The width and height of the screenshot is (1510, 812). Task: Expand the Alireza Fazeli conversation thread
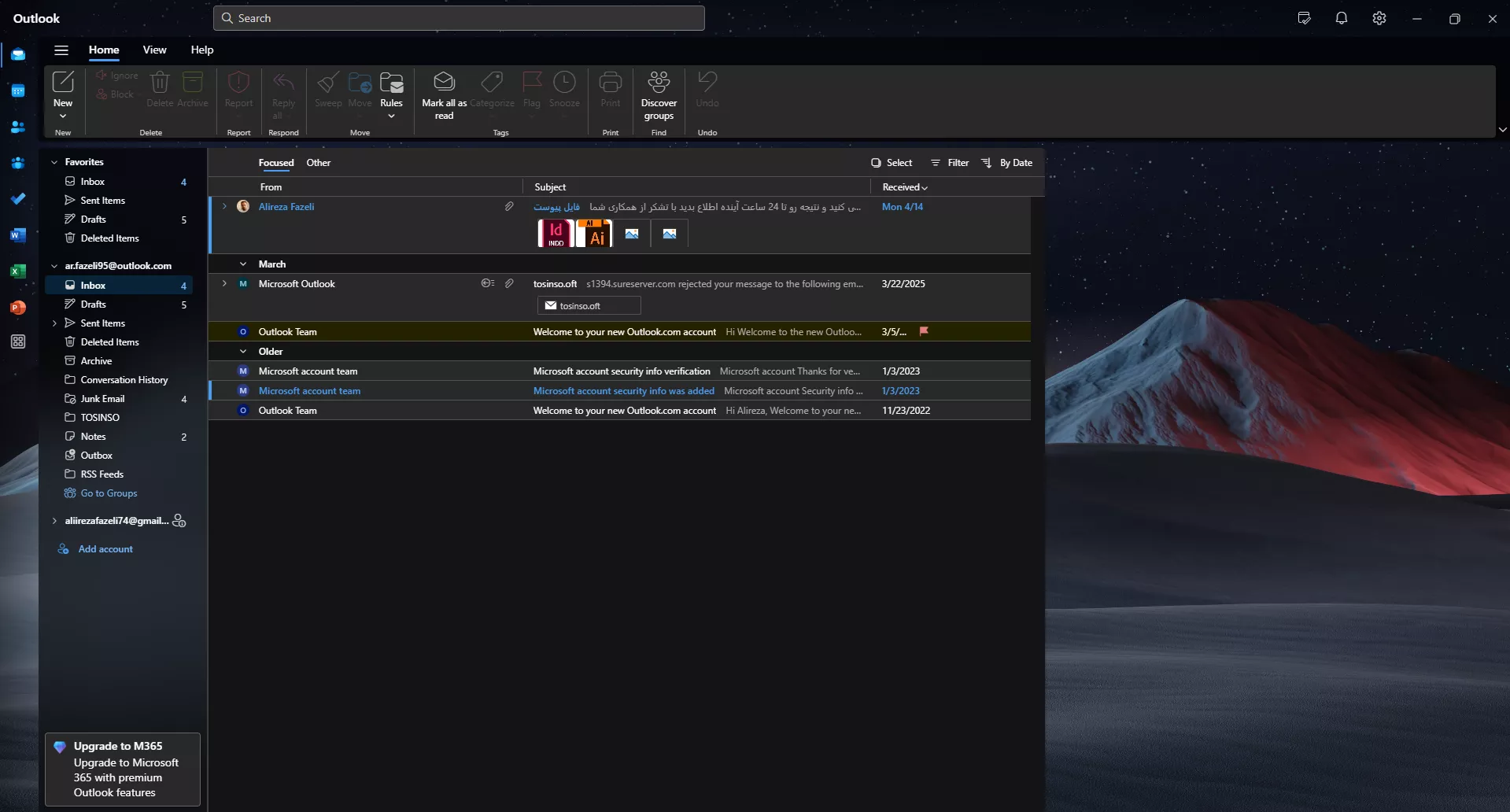tap(224, 206)
